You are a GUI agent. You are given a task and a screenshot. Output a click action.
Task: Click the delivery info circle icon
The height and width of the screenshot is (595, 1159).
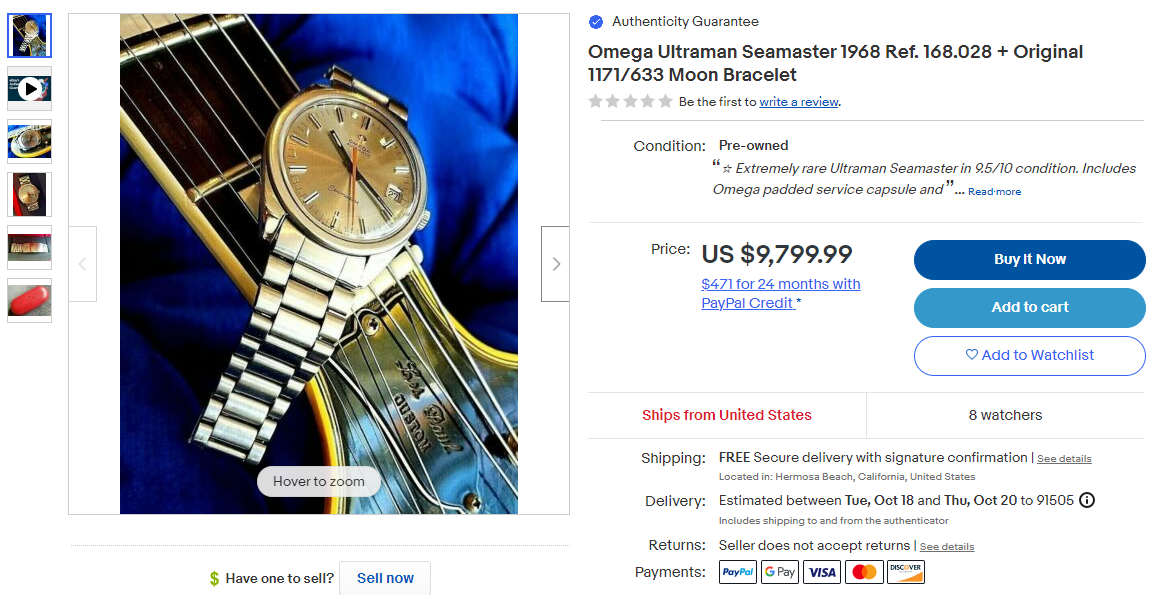(1087, 500)
